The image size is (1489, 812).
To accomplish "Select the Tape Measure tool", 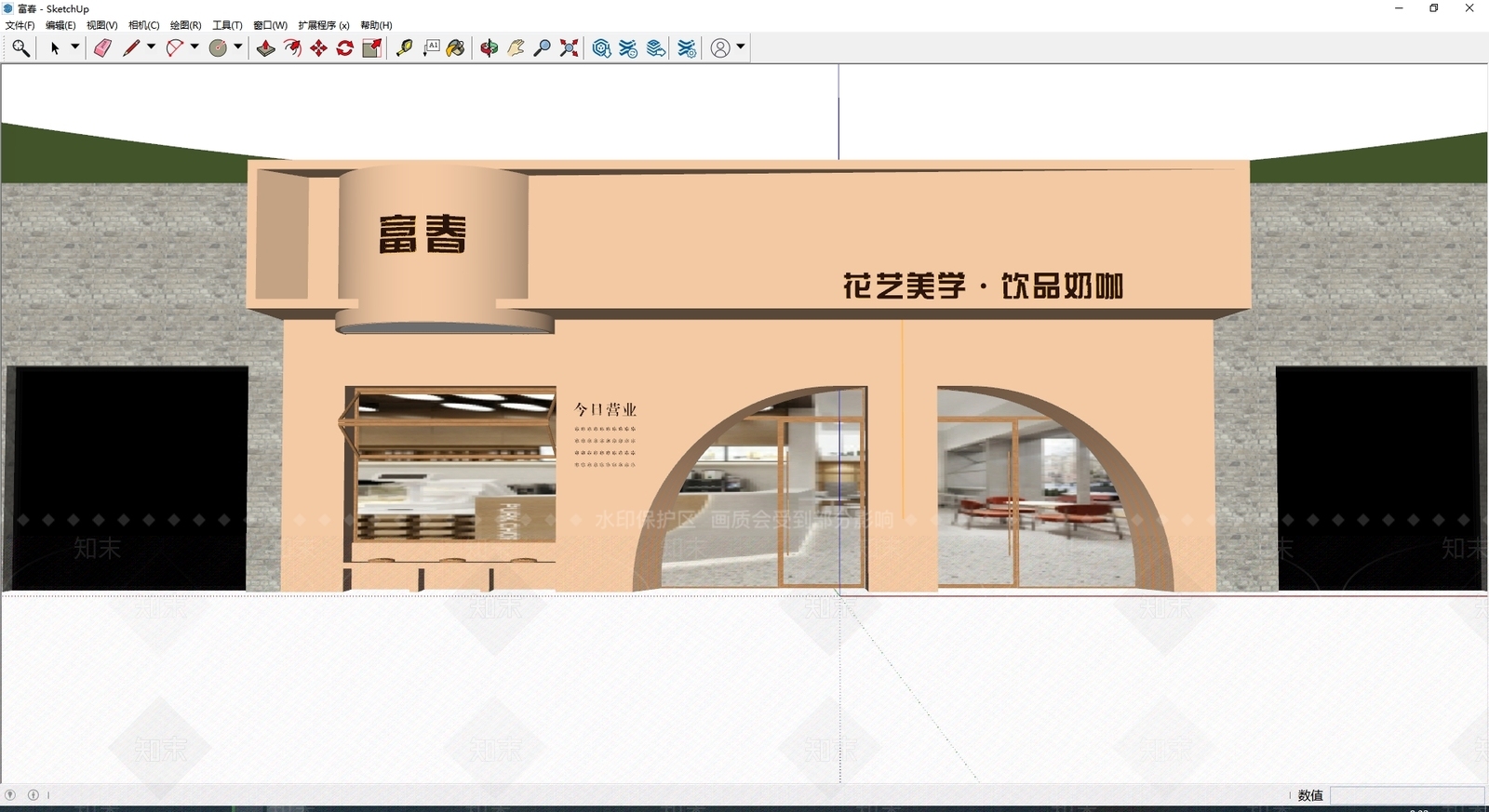I will coord(404,48).
